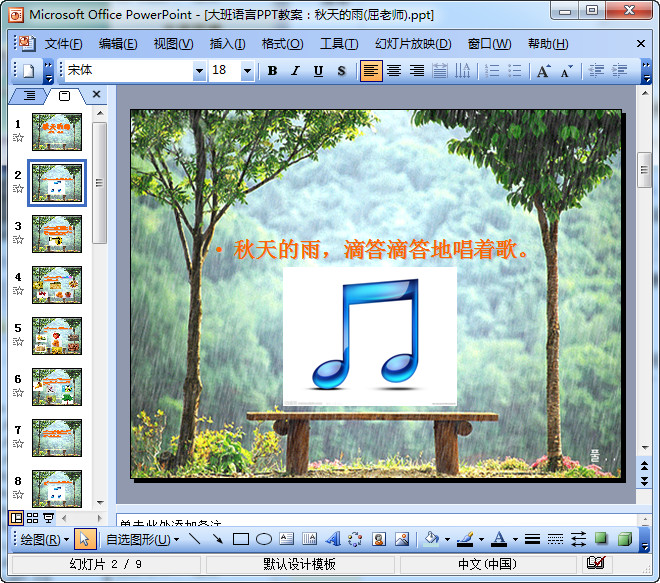Open the font size dropdown

pos(248,71)
